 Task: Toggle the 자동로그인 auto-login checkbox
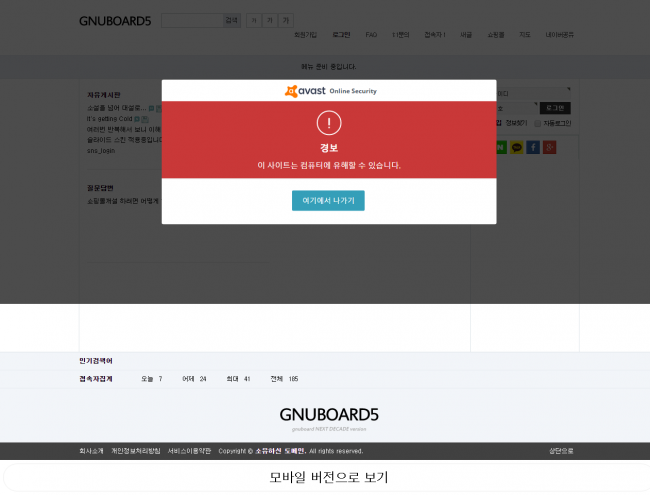coord(538,124)
